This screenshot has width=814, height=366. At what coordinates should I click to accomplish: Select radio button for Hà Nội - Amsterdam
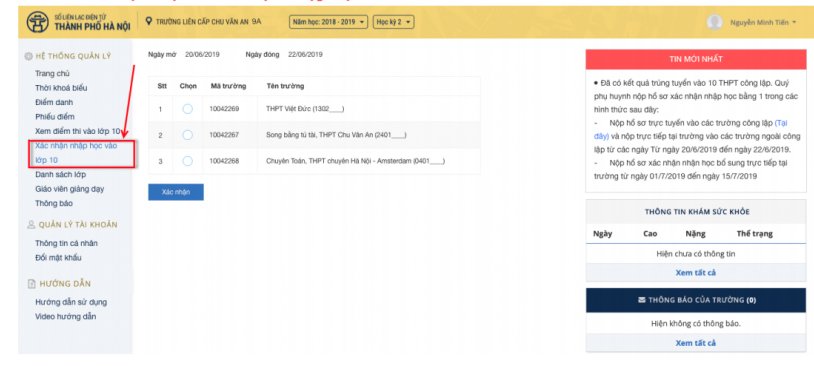click(187, 161)
